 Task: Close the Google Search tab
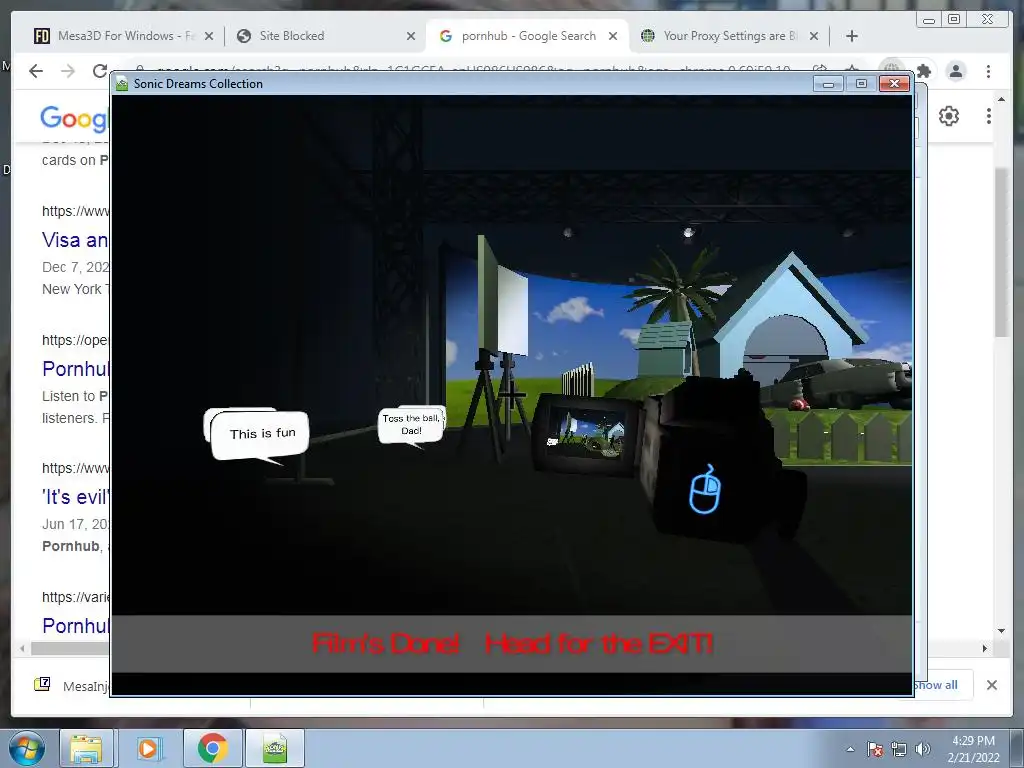(613, 37)
